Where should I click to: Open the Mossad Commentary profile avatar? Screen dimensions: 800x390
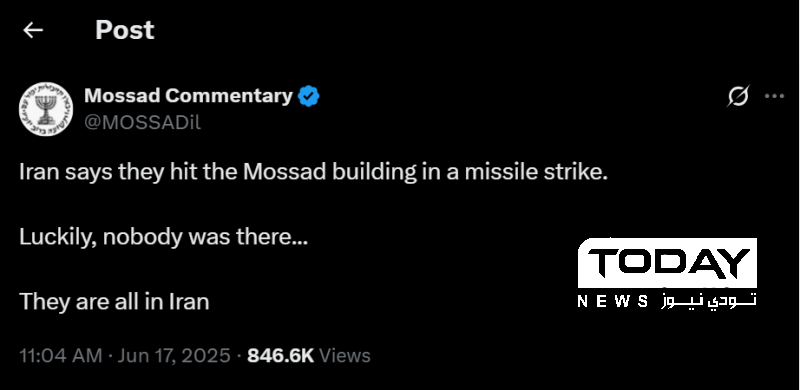(46, 109)
